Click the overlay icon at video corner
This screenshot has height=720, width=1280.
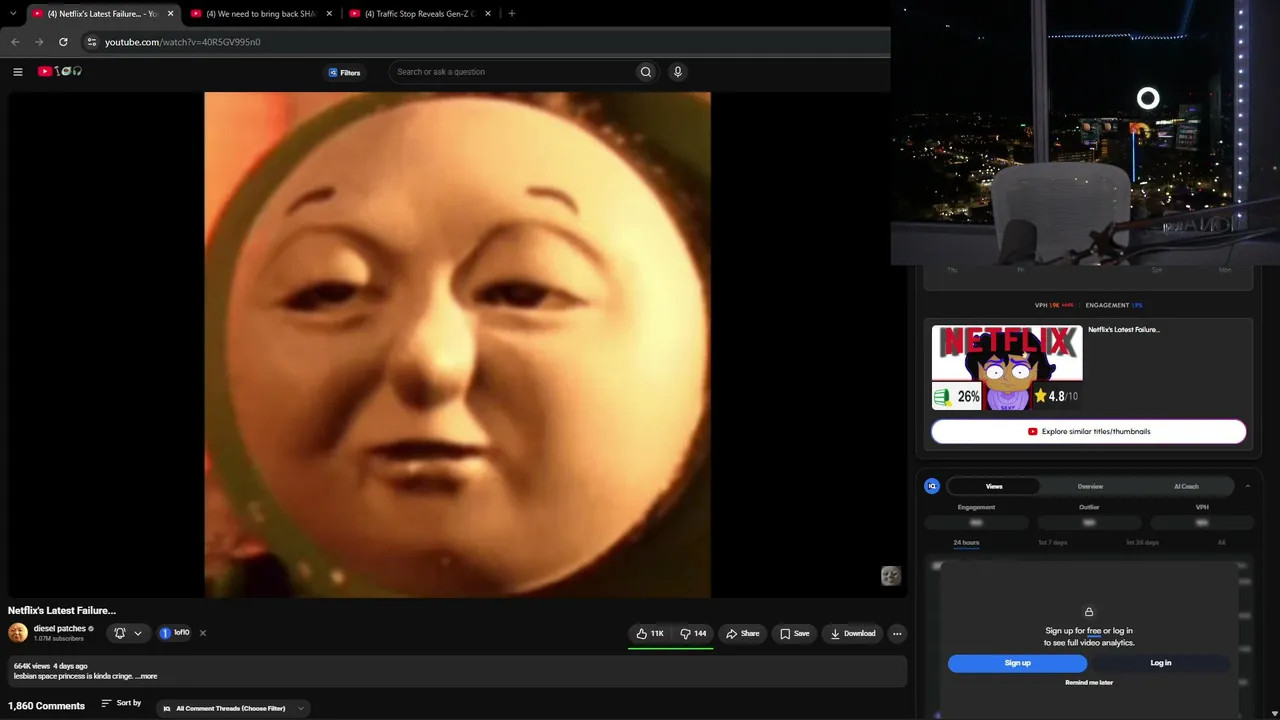[890, 575]
